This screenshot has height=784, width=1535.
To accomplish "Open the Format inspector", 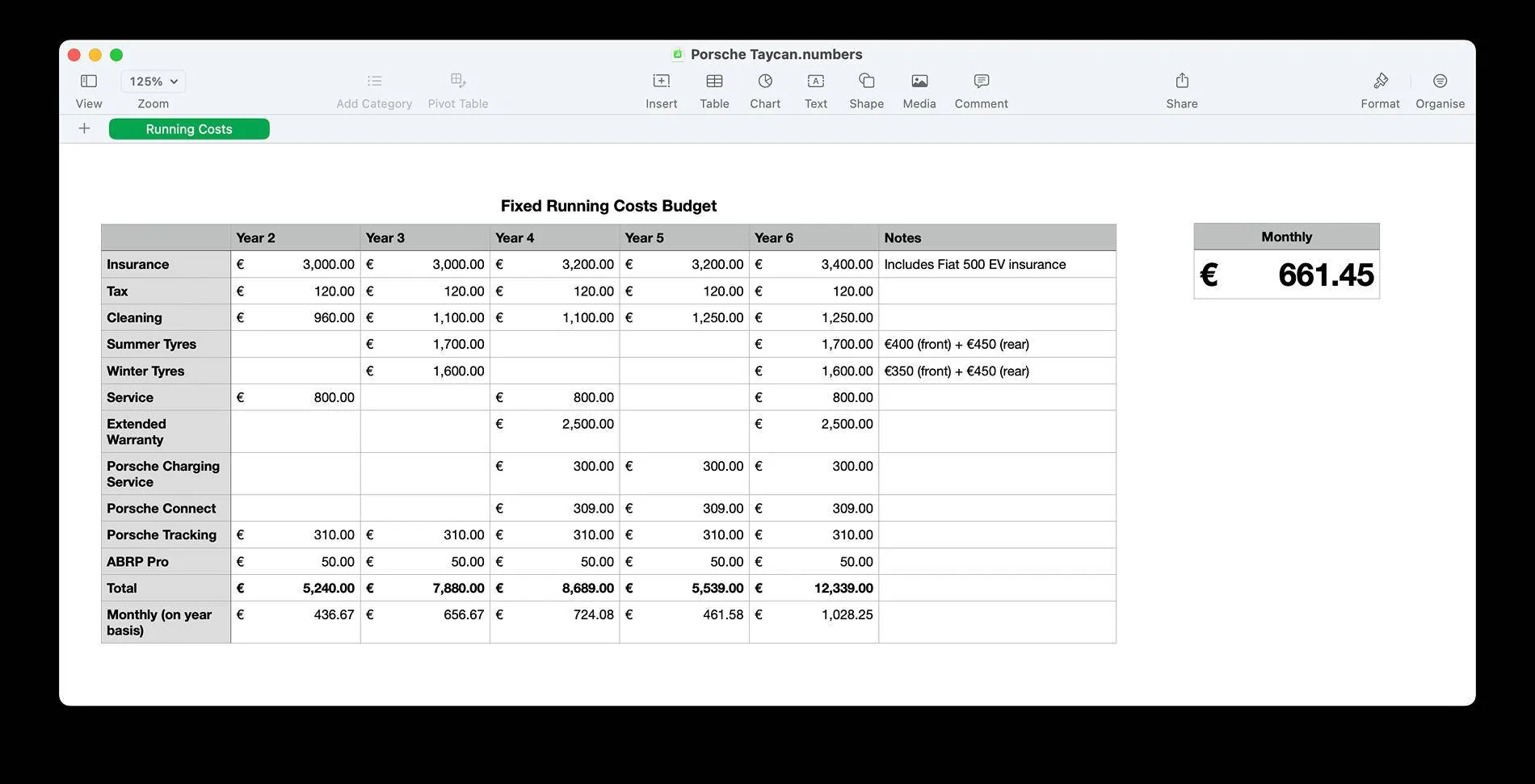I will pos(1380,81).
